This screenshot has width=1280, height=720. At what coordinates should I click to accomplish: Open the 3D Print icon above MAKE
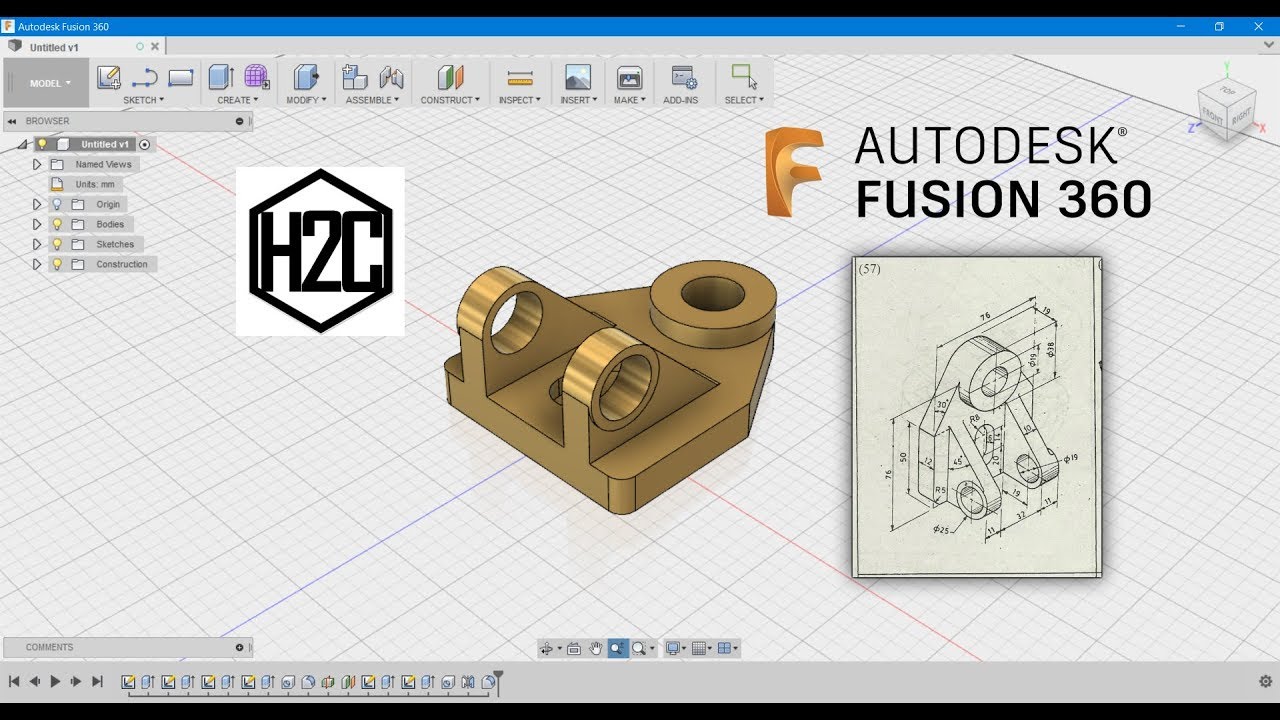click(x=629, y=77)
